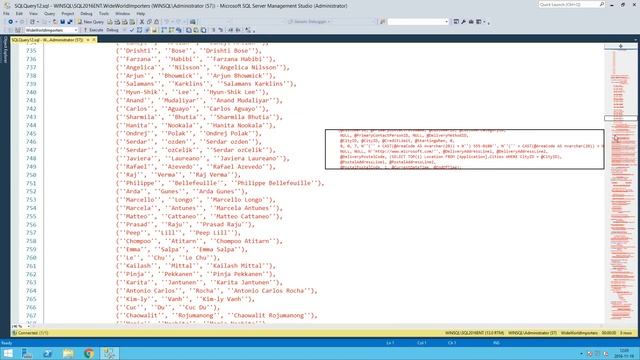
Task: Click the Comment out selected lines icon
Action: [x=213, y=30]
